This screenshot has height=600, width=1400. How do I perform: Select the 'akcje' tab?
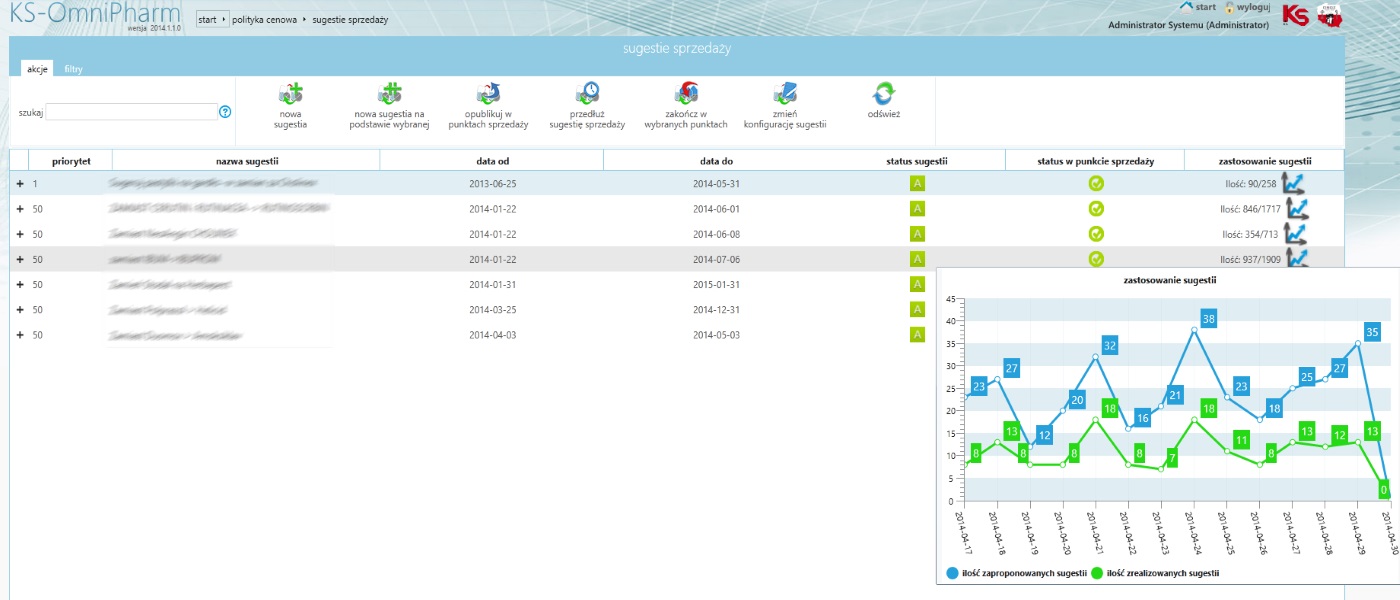click(x=38, y=69)
